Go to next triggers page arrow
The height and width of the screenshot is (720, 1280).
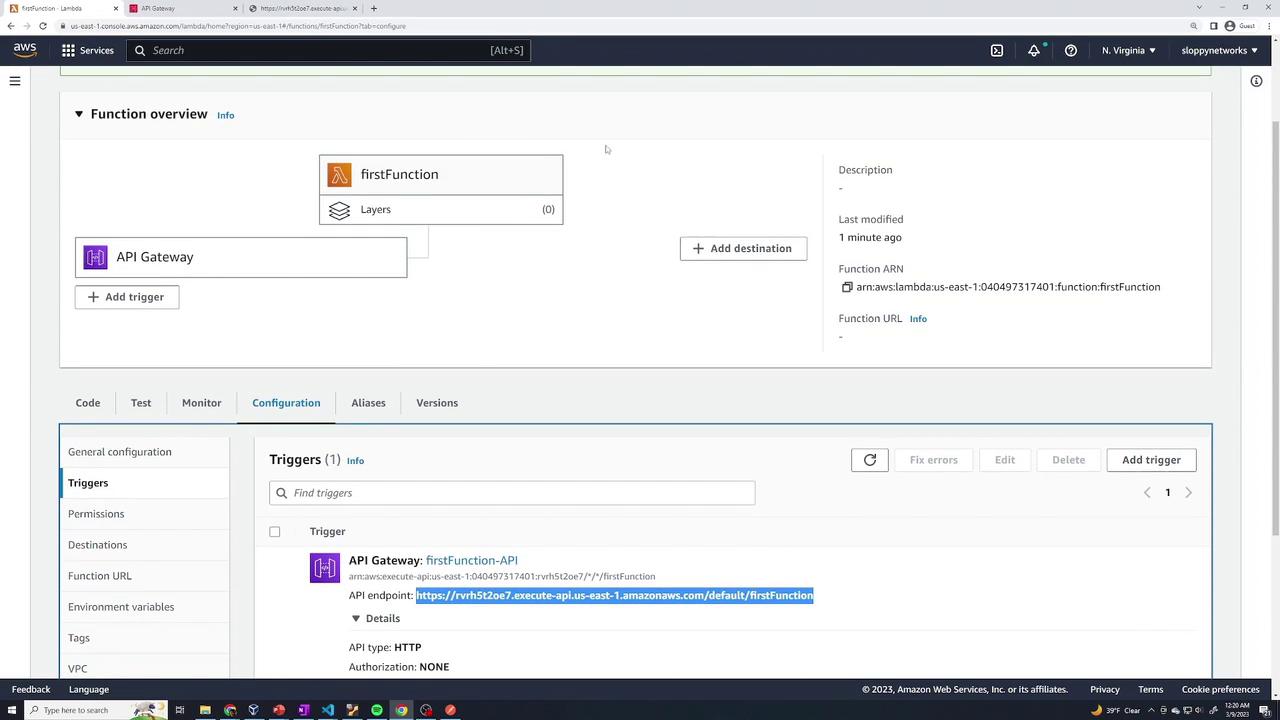[x=1188, y=493]
